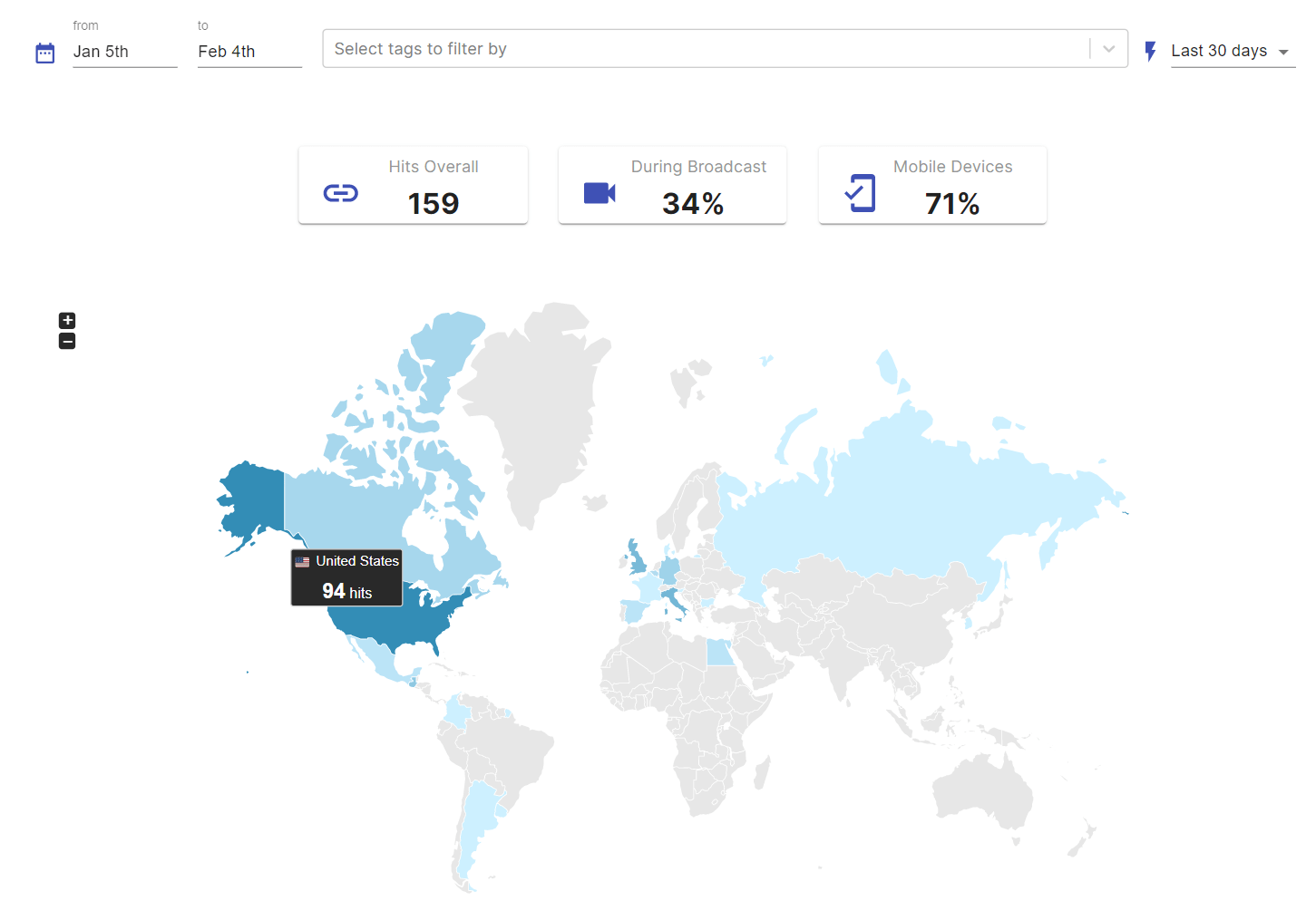Screen dimensions: 1316x911
Task: Focus the 'Select tags to filter by' field
Action: click(706, 49)
